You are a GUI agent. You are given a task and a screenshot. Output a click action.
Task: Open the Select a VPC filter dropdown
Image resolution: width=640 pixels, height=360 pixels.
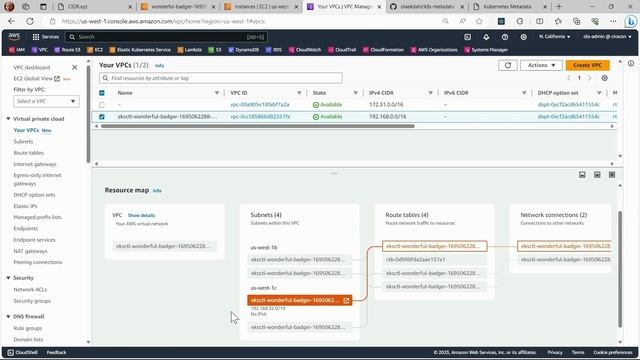46,101
